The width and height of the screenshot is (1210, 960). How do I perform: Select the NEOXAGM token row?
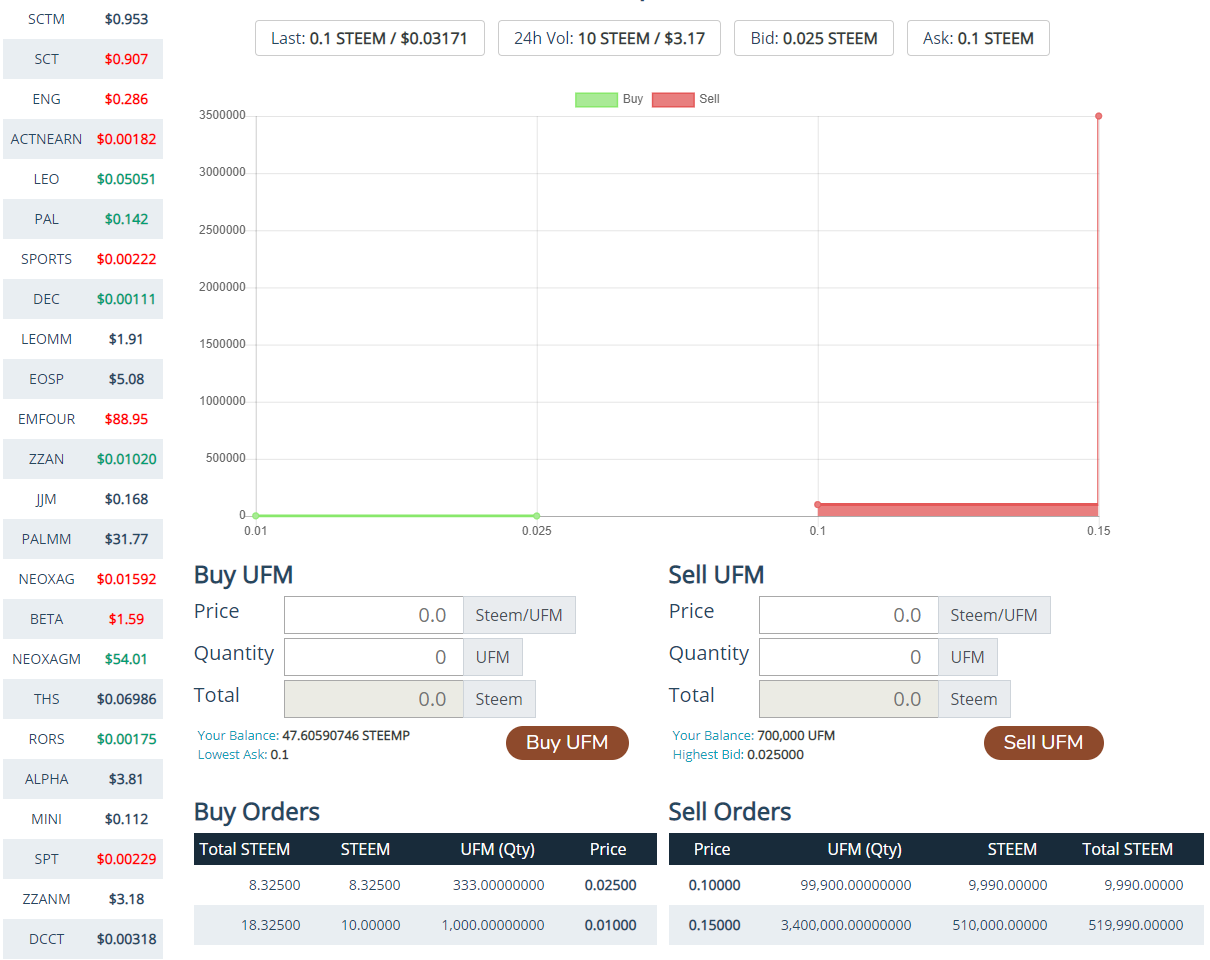[83, 659]
